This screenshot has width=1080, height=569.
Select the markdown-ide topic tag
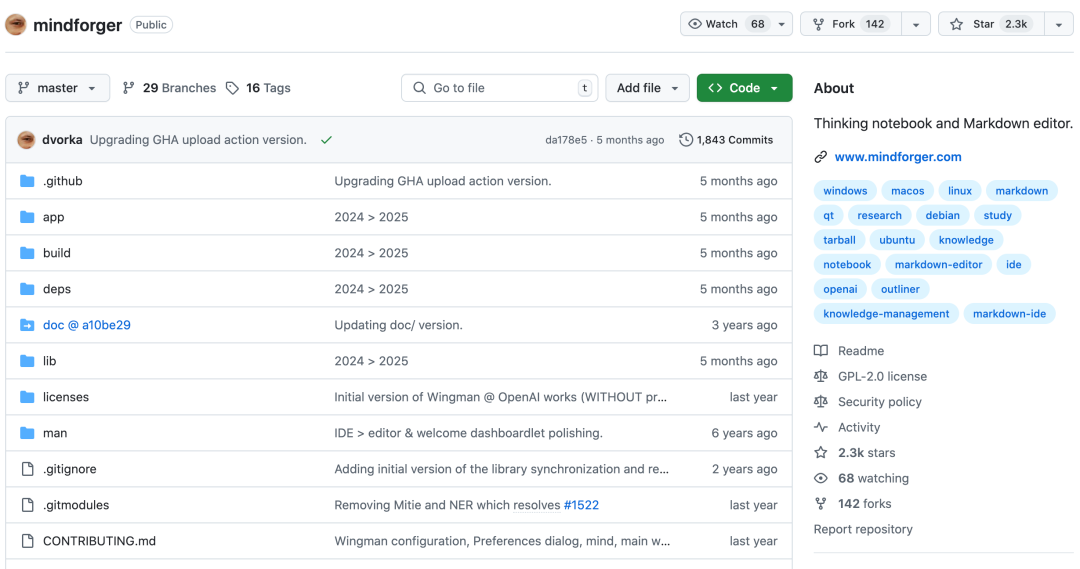[x=1009, y=314]
